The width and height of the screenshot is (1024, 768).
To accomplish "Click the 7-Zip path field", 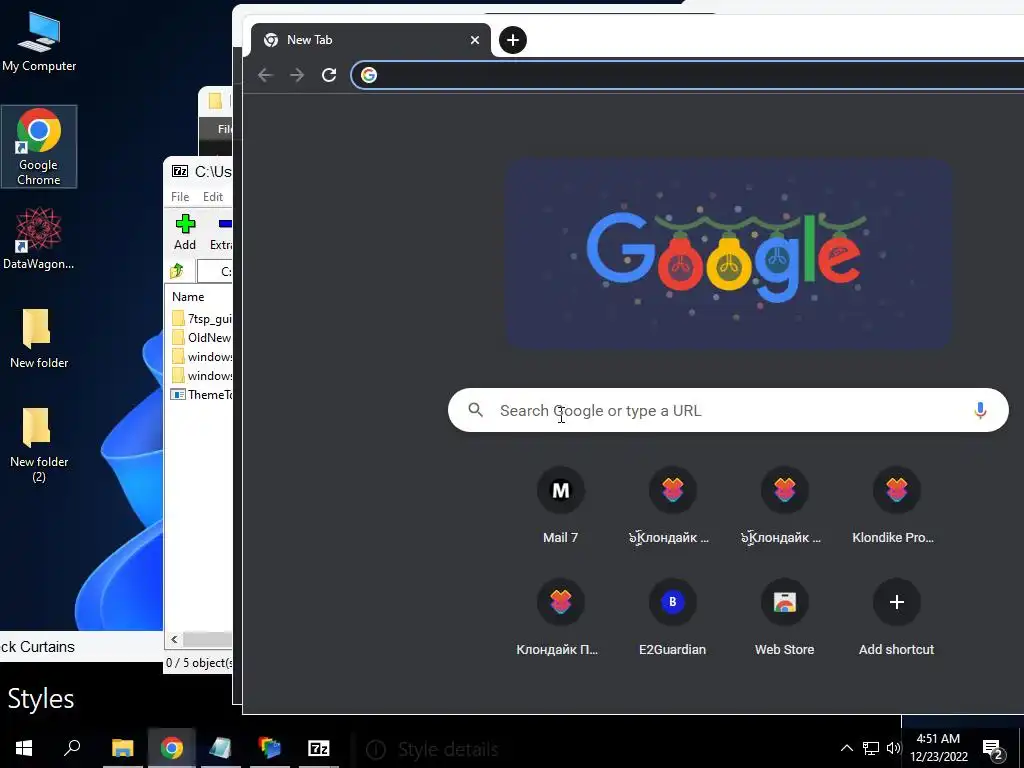I will (215, 271).
